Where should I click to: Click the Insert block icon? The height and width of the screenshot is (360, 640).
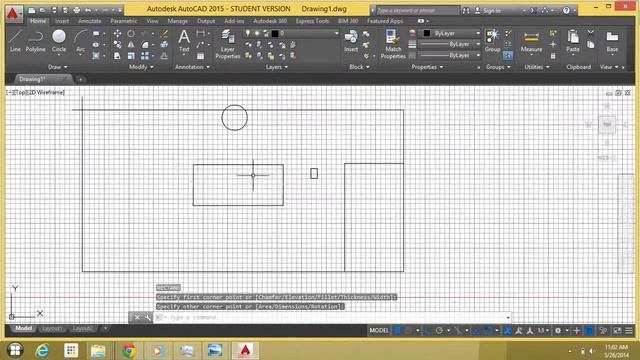click(x=351, y=40)
